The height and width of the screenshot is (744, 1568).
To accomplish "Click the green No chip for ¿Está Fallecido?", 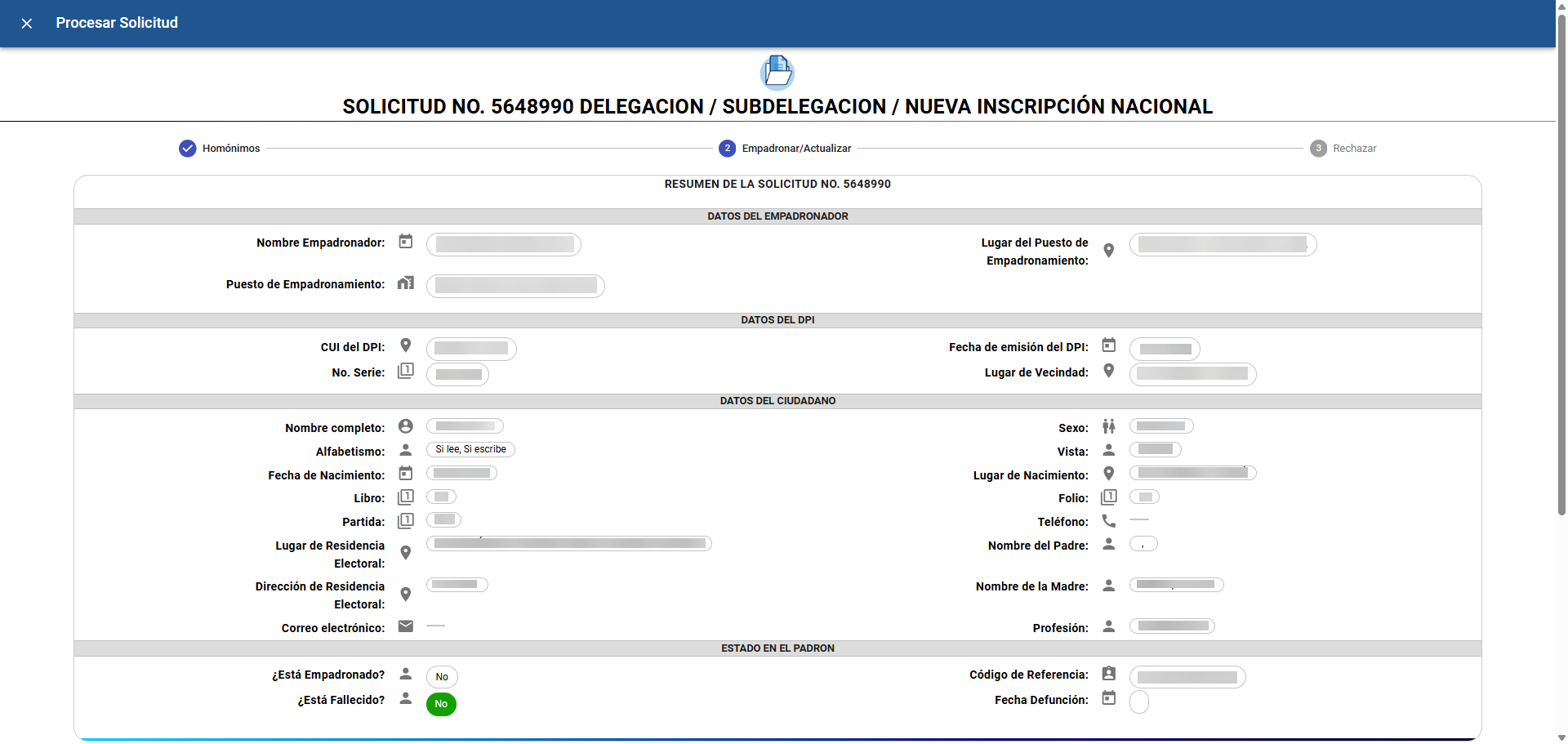I will point(441,704).
